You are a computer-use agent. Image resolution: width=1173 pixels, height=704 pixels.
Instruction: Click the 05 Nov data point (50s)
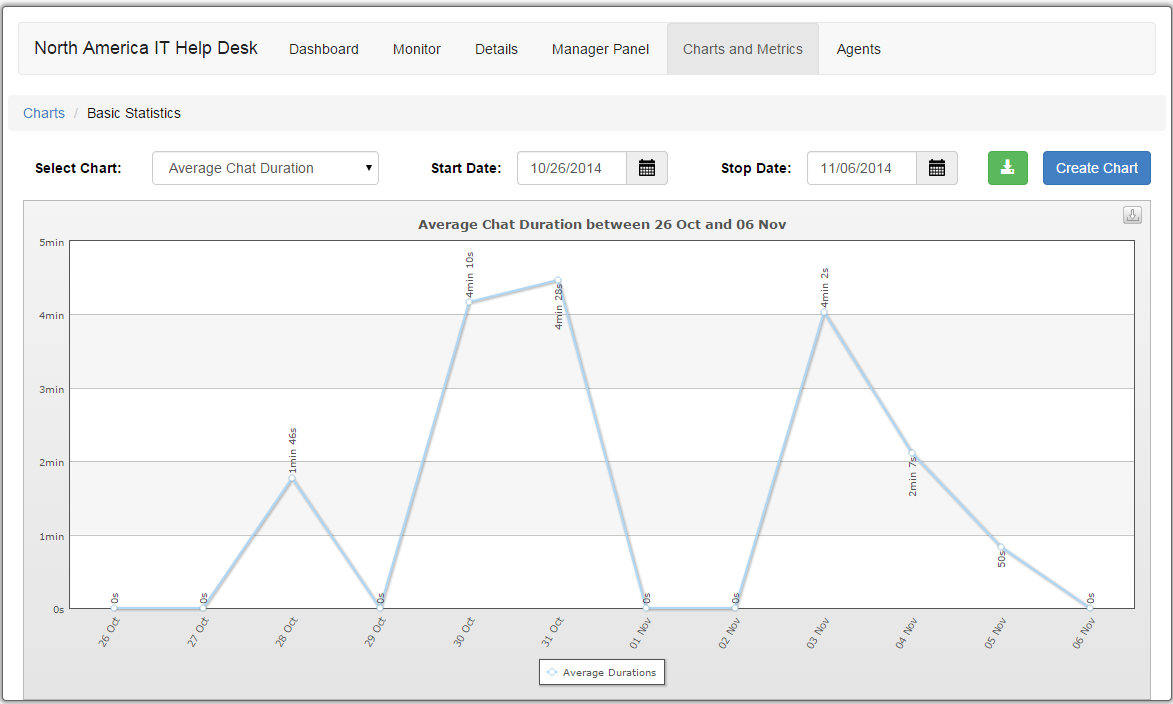tap(1001, 547)
